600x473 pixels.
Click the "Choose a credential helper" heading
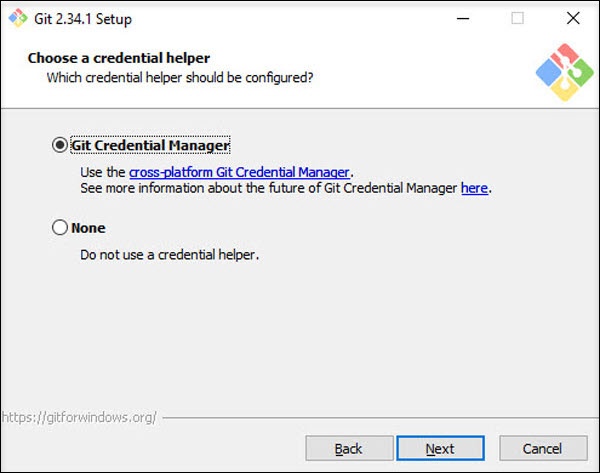tap(119, 58)
